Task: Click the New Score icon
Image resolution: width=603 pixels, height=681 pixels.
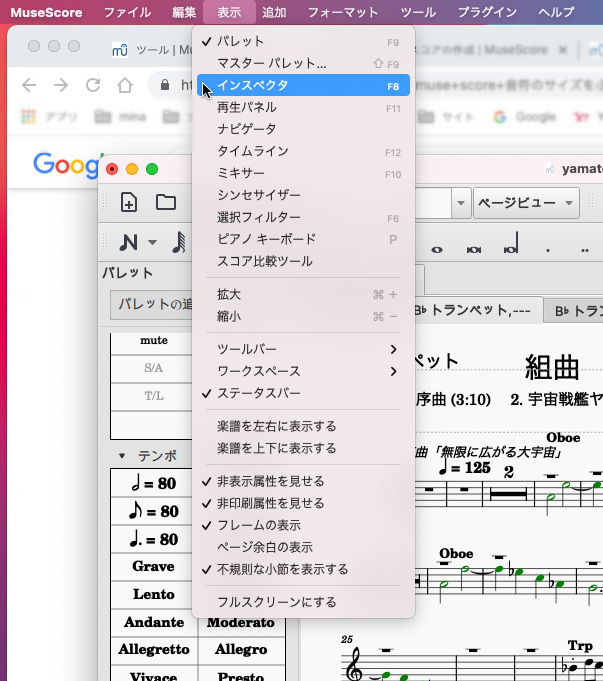Action: point(129,202)
